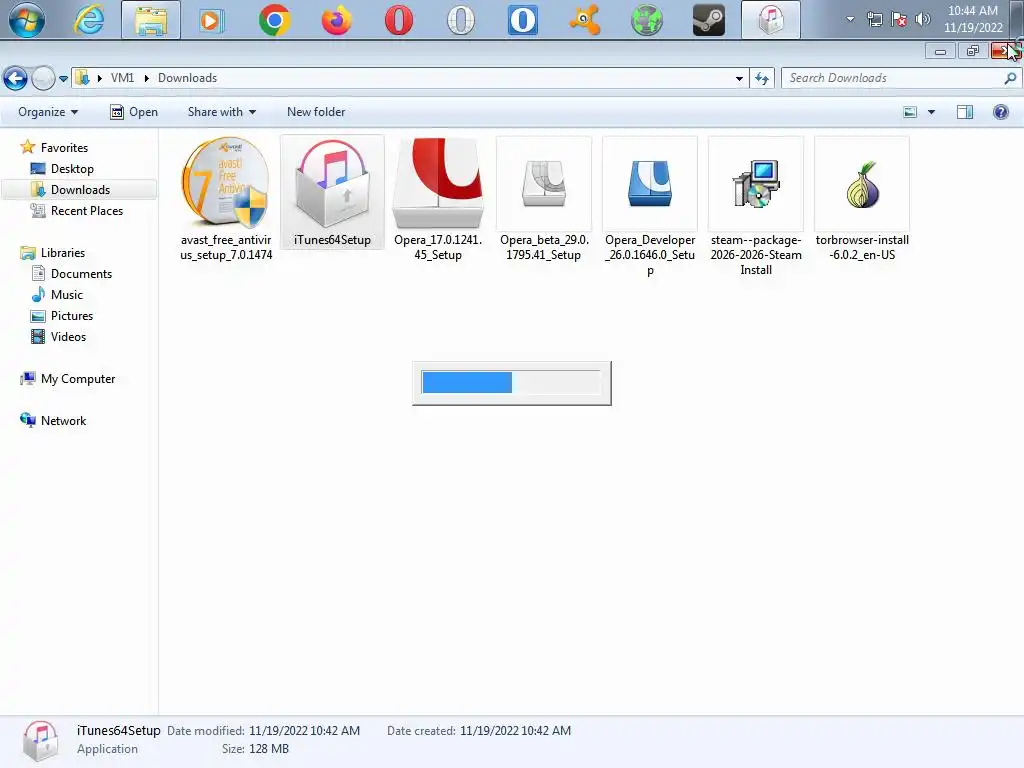1024x768 pixels.
Task: Select avast_free_antivirus_setup file
Action: (x=226, y=199)
